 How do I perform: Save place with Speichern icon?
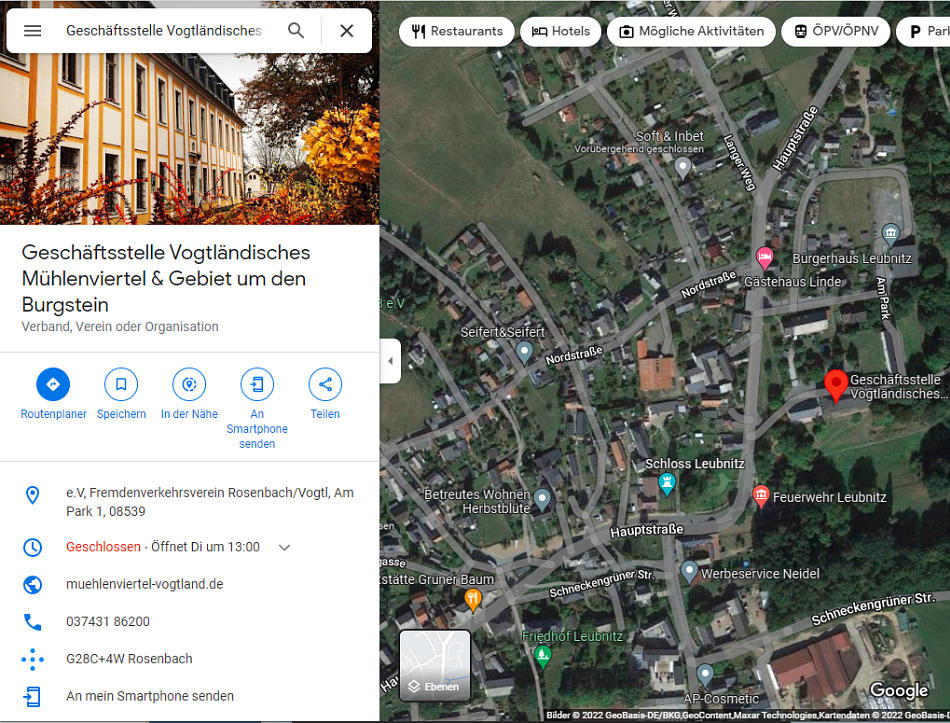pos(121,384)
